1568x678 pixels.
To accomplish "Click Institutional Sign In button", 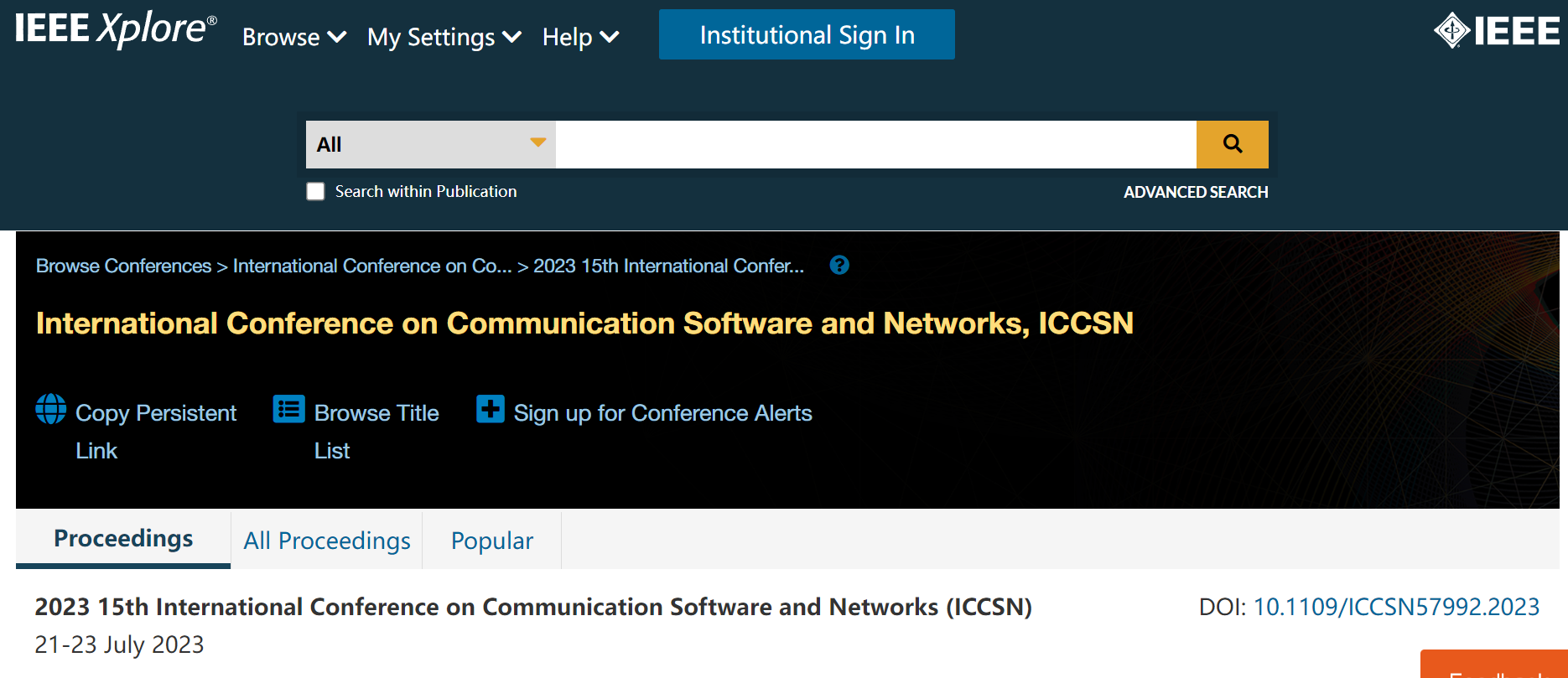I will 807,34.
